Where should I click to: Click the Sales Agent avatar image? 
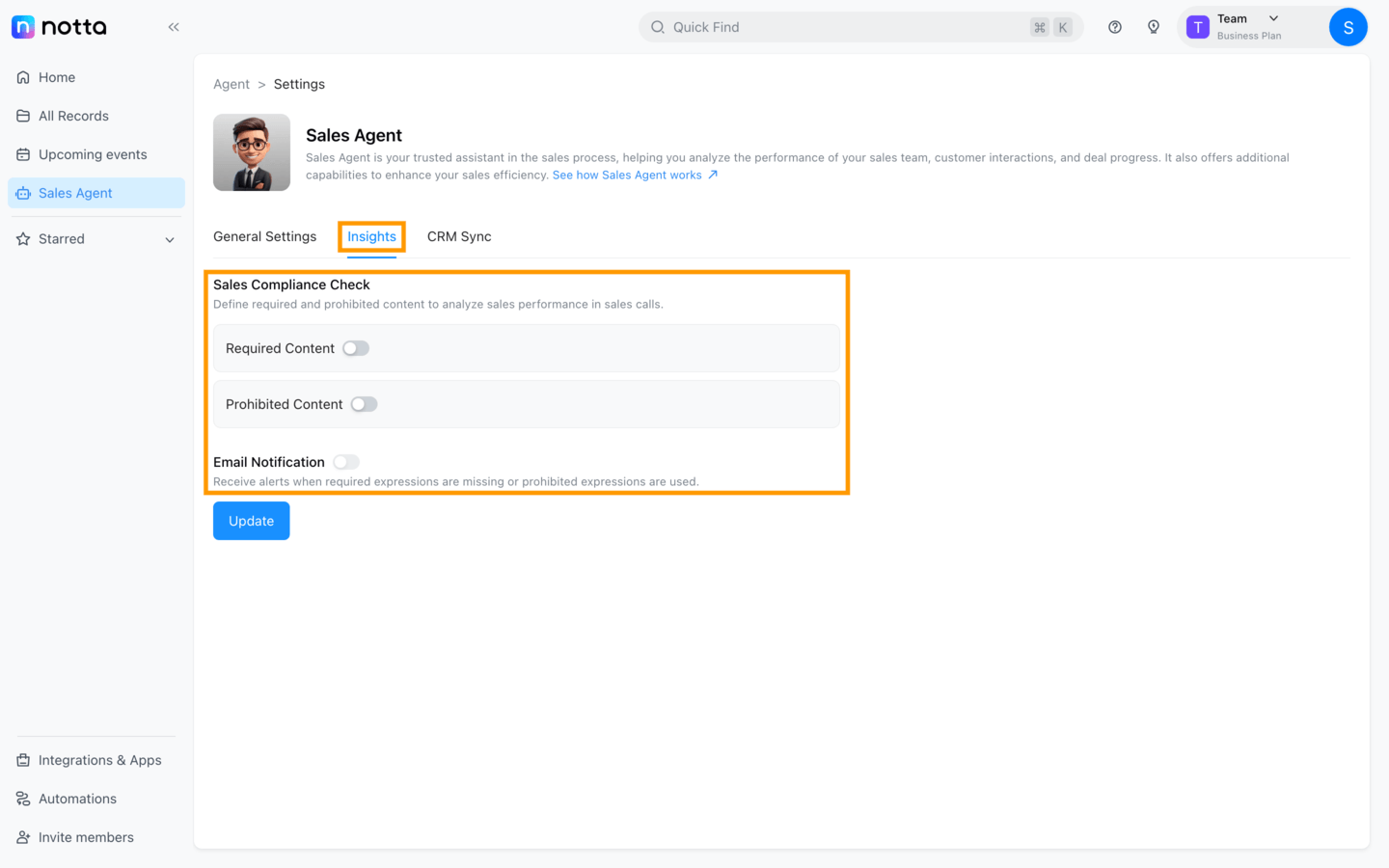coord(252,152)
